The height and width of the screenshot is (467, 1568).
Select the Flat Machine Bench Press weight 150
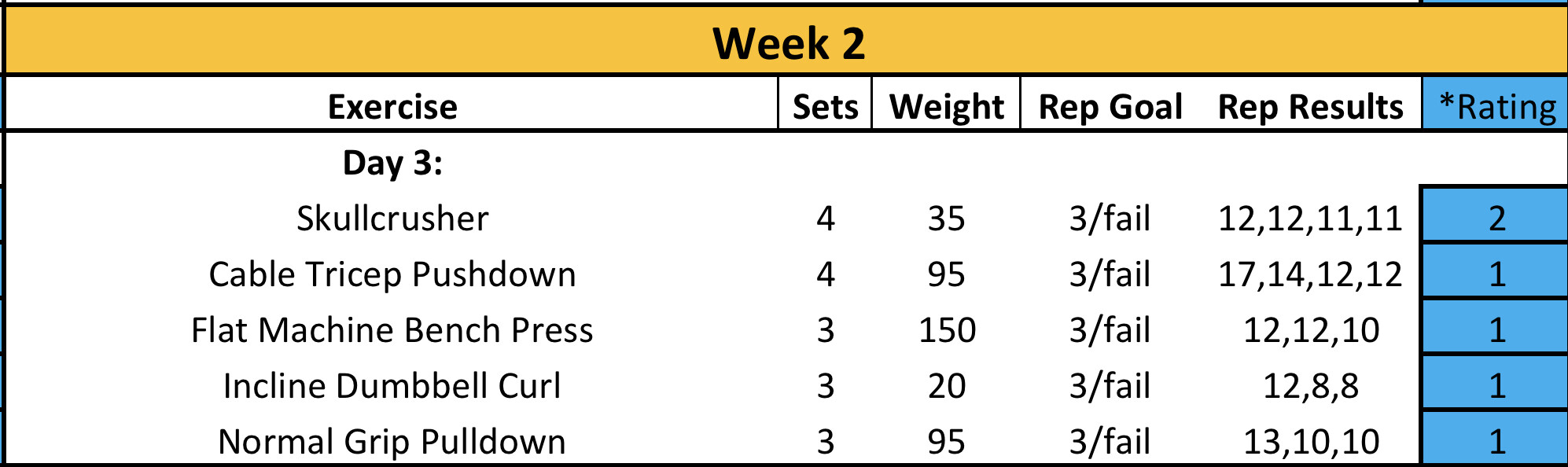[x=947, y=330]
